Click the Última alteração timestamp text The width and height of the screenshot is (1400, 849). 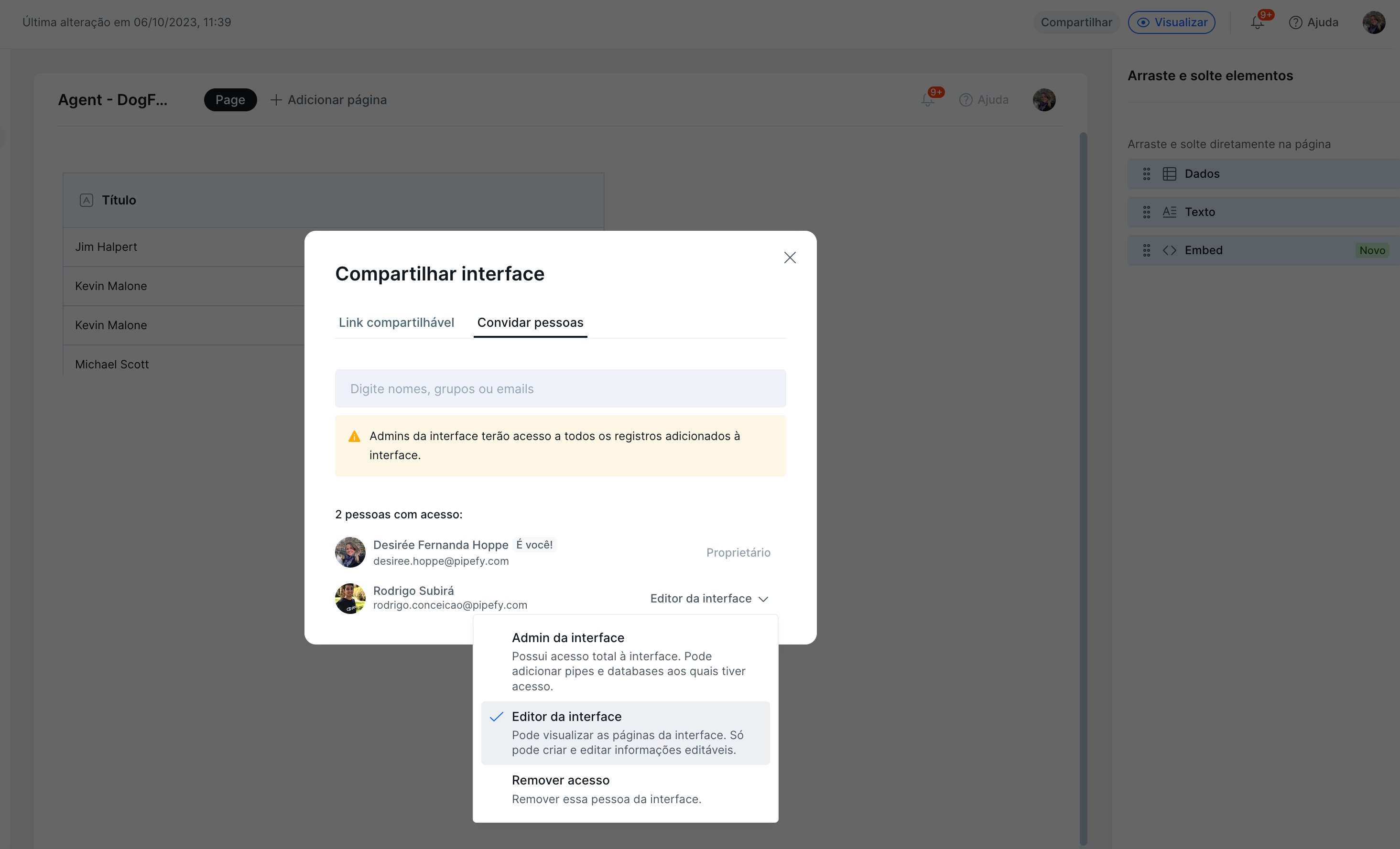point(127,22)
